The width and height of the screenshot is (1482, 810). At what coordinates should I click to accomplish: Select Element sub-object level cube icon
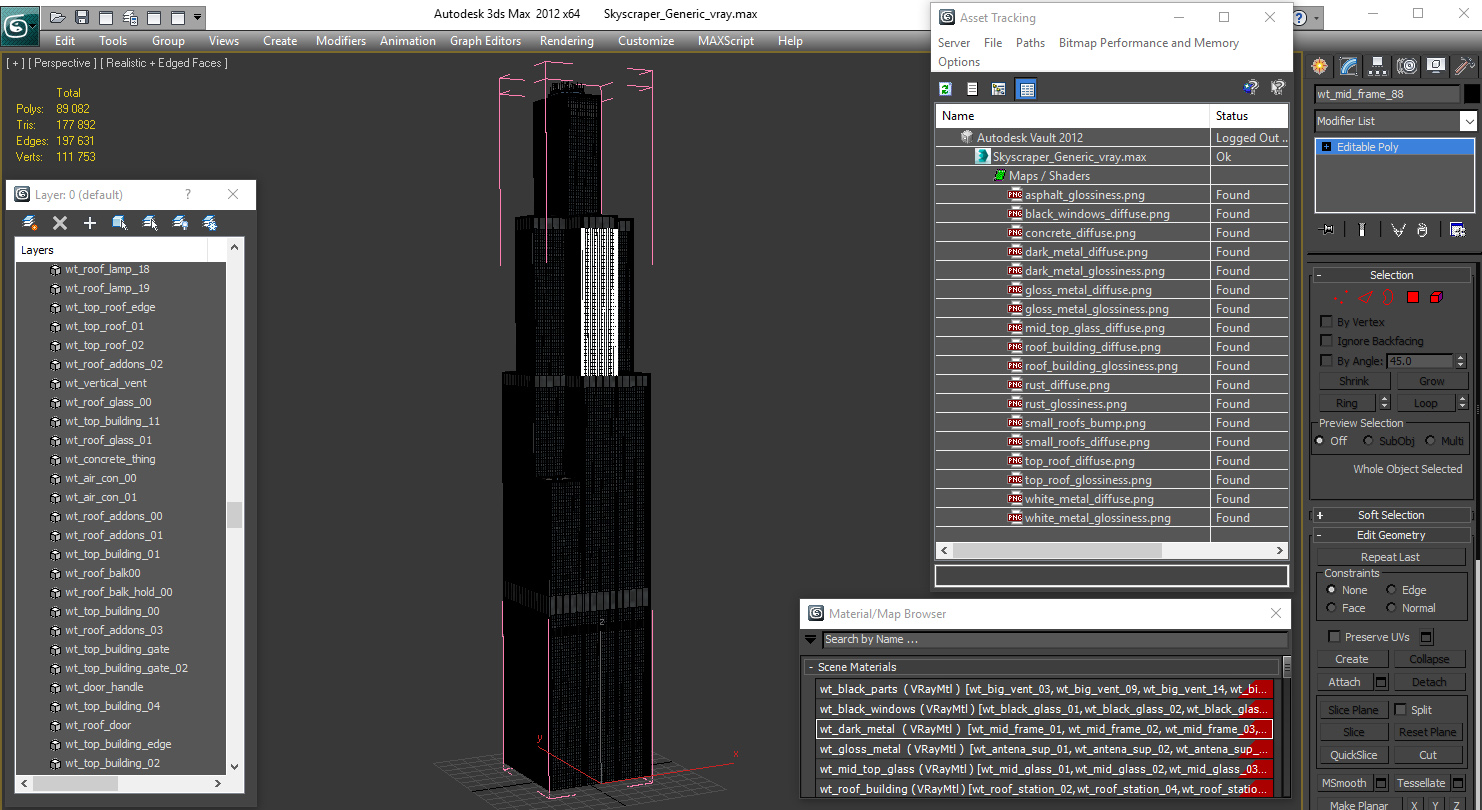tap(1437, 297)
